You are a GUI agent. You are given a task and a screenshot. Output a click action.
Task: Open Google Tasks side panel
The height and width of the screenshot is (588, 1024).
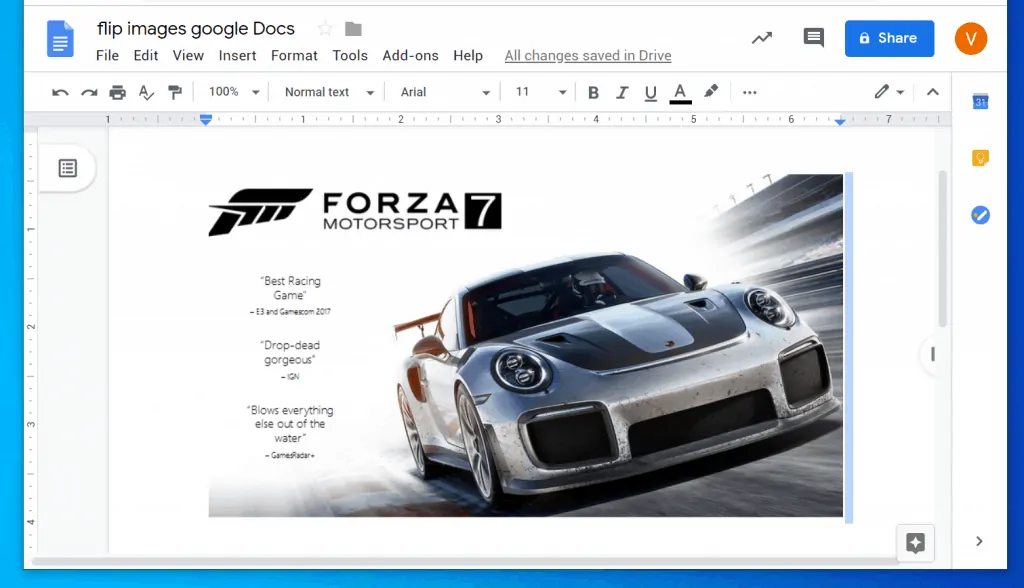[980, 215]
